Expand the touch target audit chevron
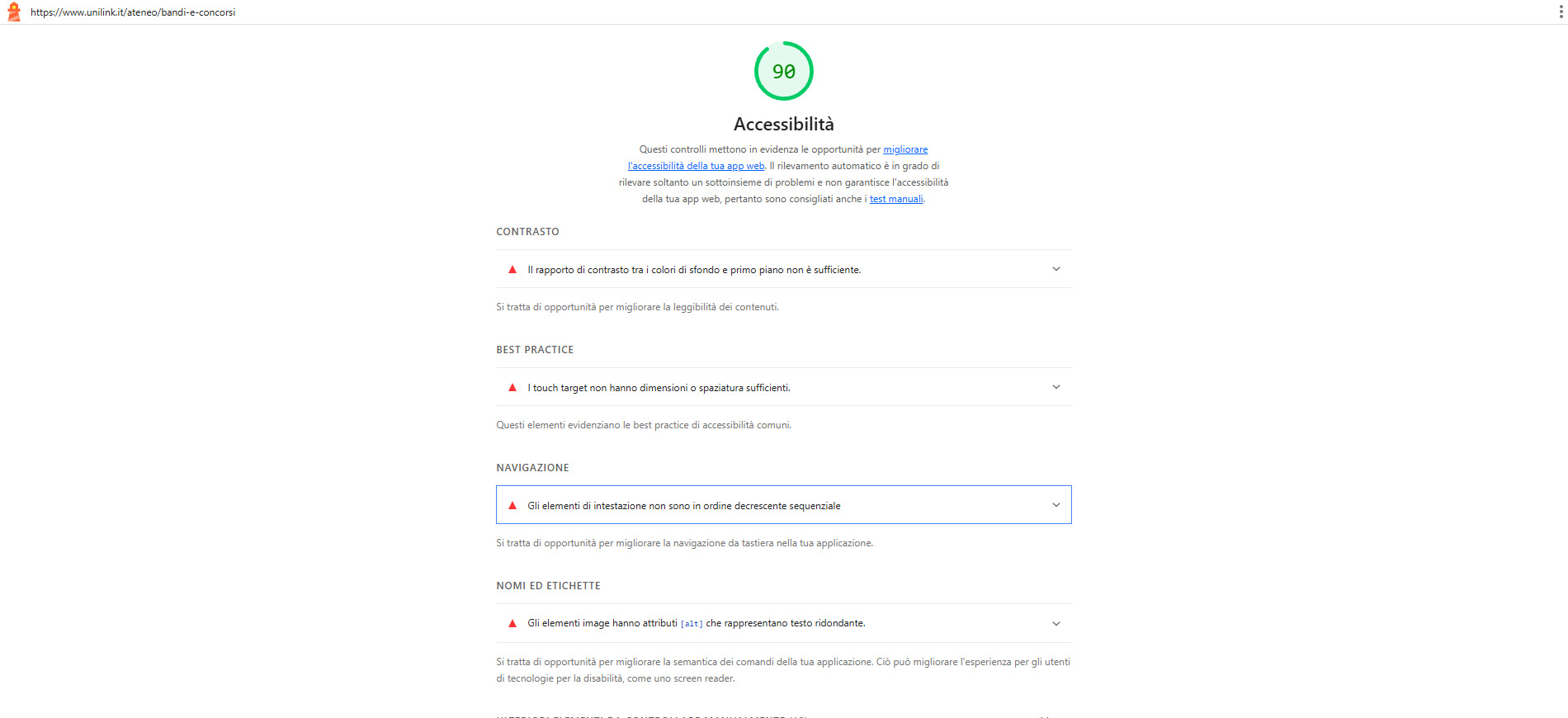Image resolution: width=1568 pixels, height=718 pixels. [1056, 387]
